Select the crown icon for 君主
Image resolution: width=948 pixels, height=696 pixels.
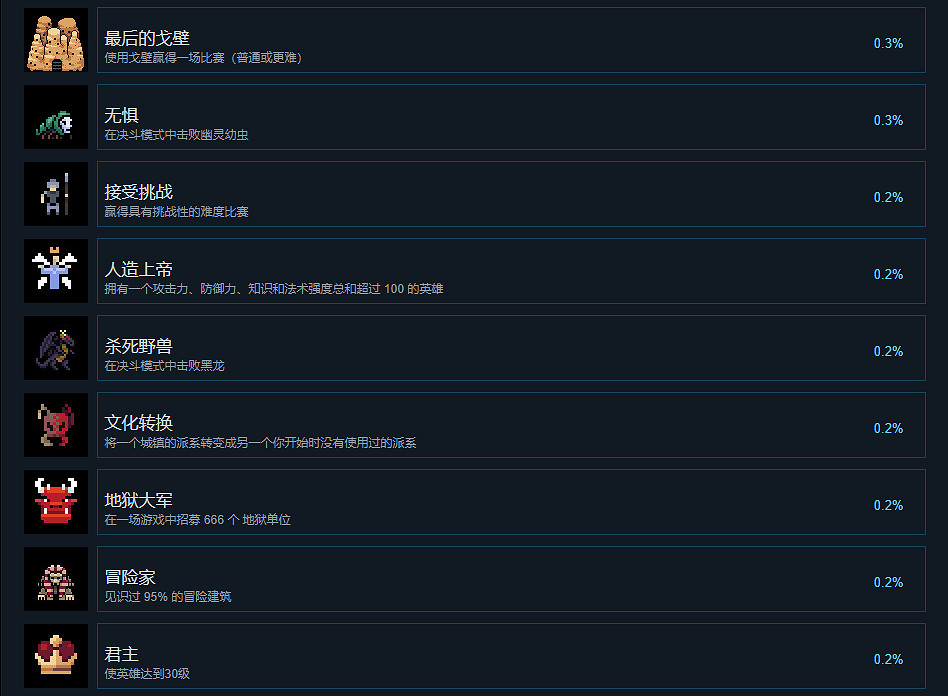56,656
